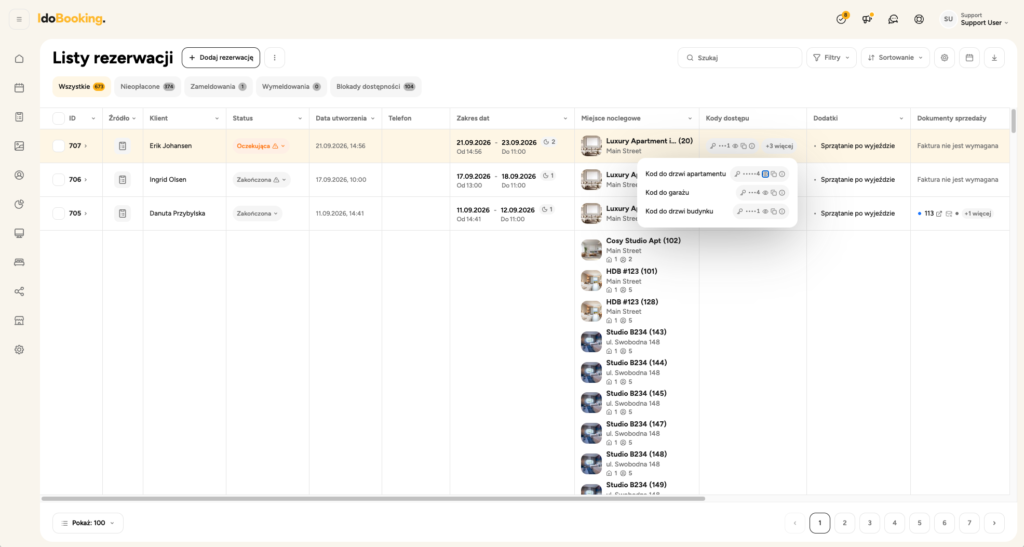Open reservations list clipboard icon in sidebar
The image size is (1024, 547).
click(x=19, y=117)
